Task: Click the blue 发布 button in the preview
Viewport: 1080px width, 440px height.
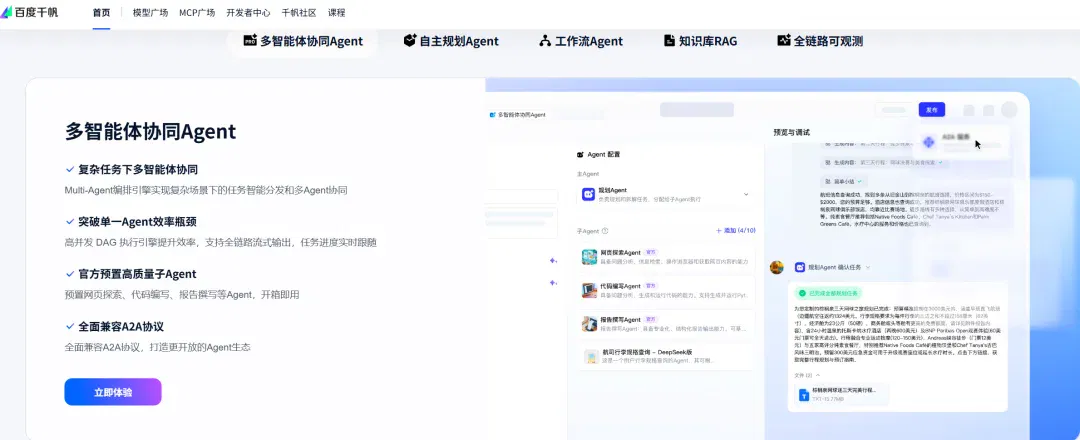Action: (x=931, y=109)
